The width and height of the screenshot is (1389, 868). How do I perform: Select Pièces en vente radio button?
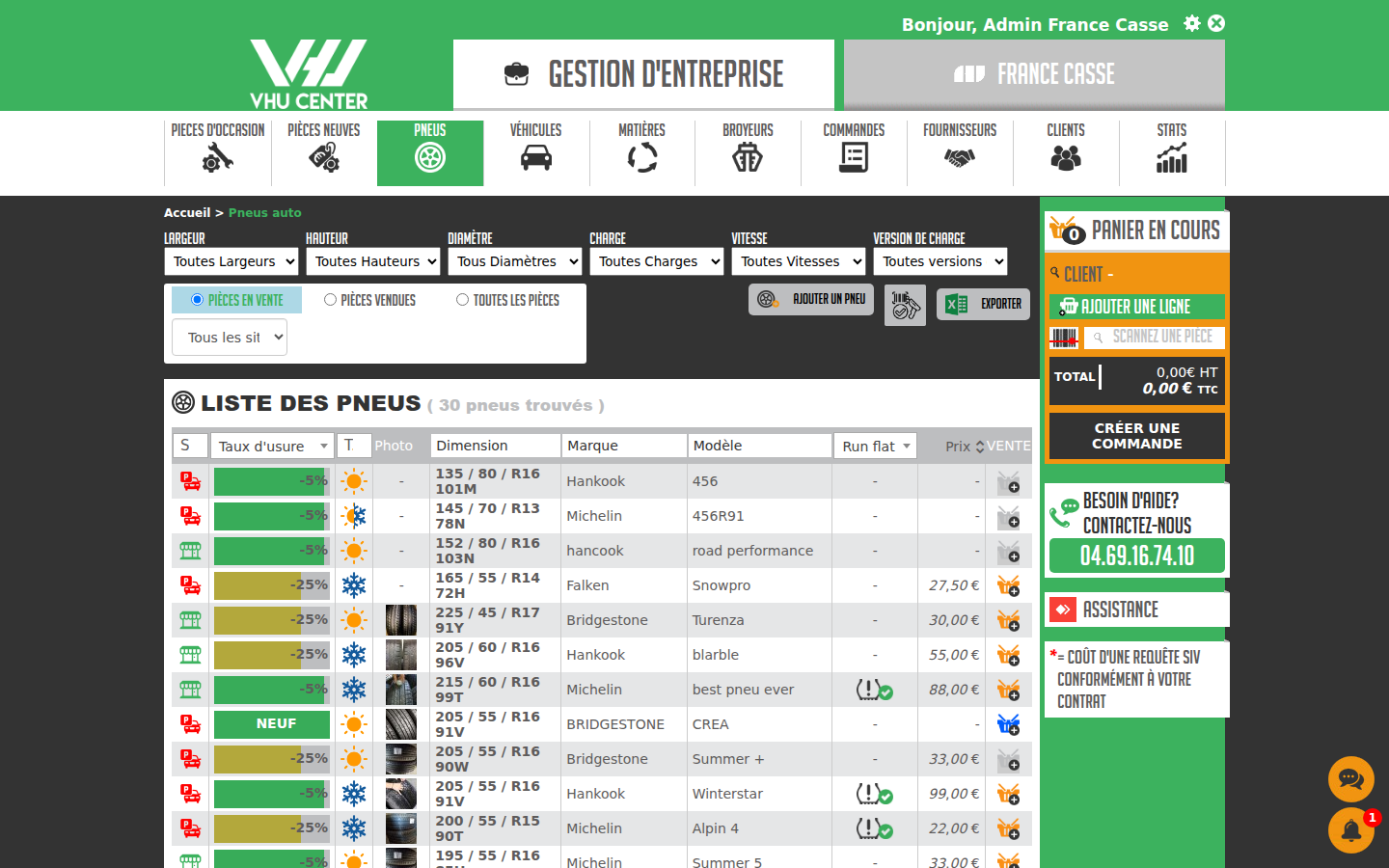click(x=197, y=300)
